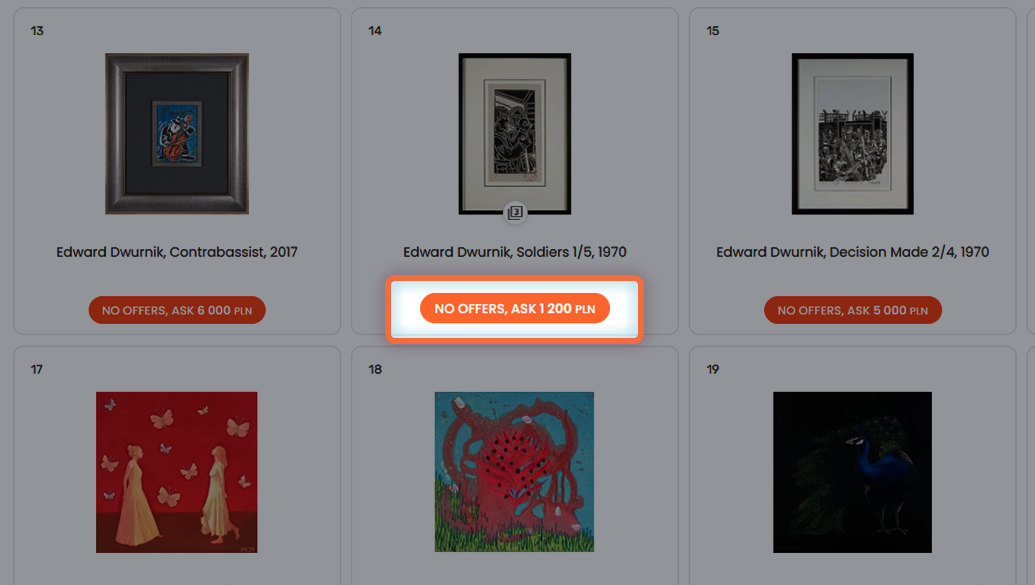The height and width of the screenshot is (585, 1035).
Task: Open the 'Edward Dwurnik, Decision Made 2/4, 1970' title
Action: (853, 252)
